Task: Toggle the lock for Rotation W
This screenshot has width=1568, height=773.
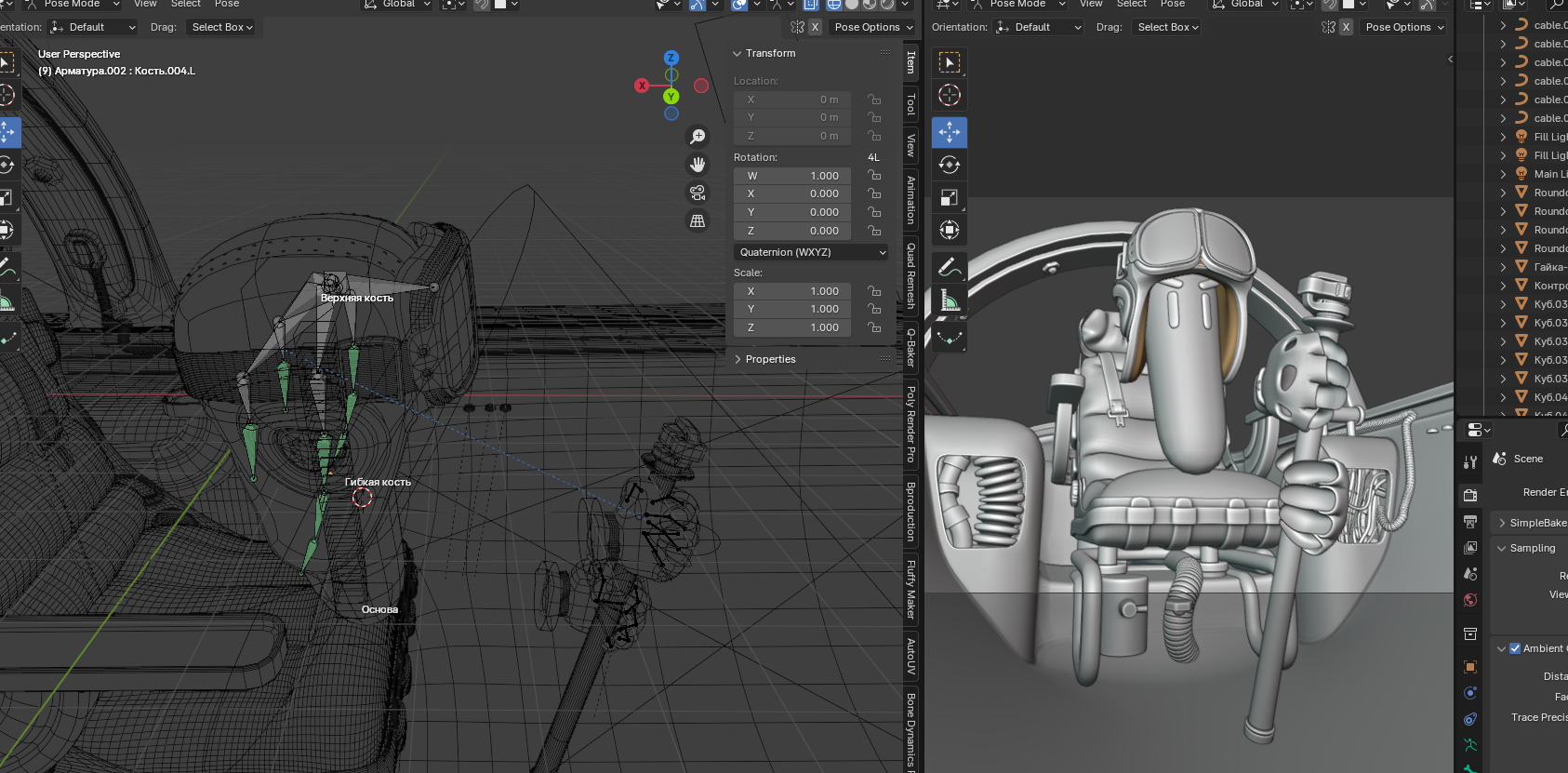Action: tap(874, 176)
